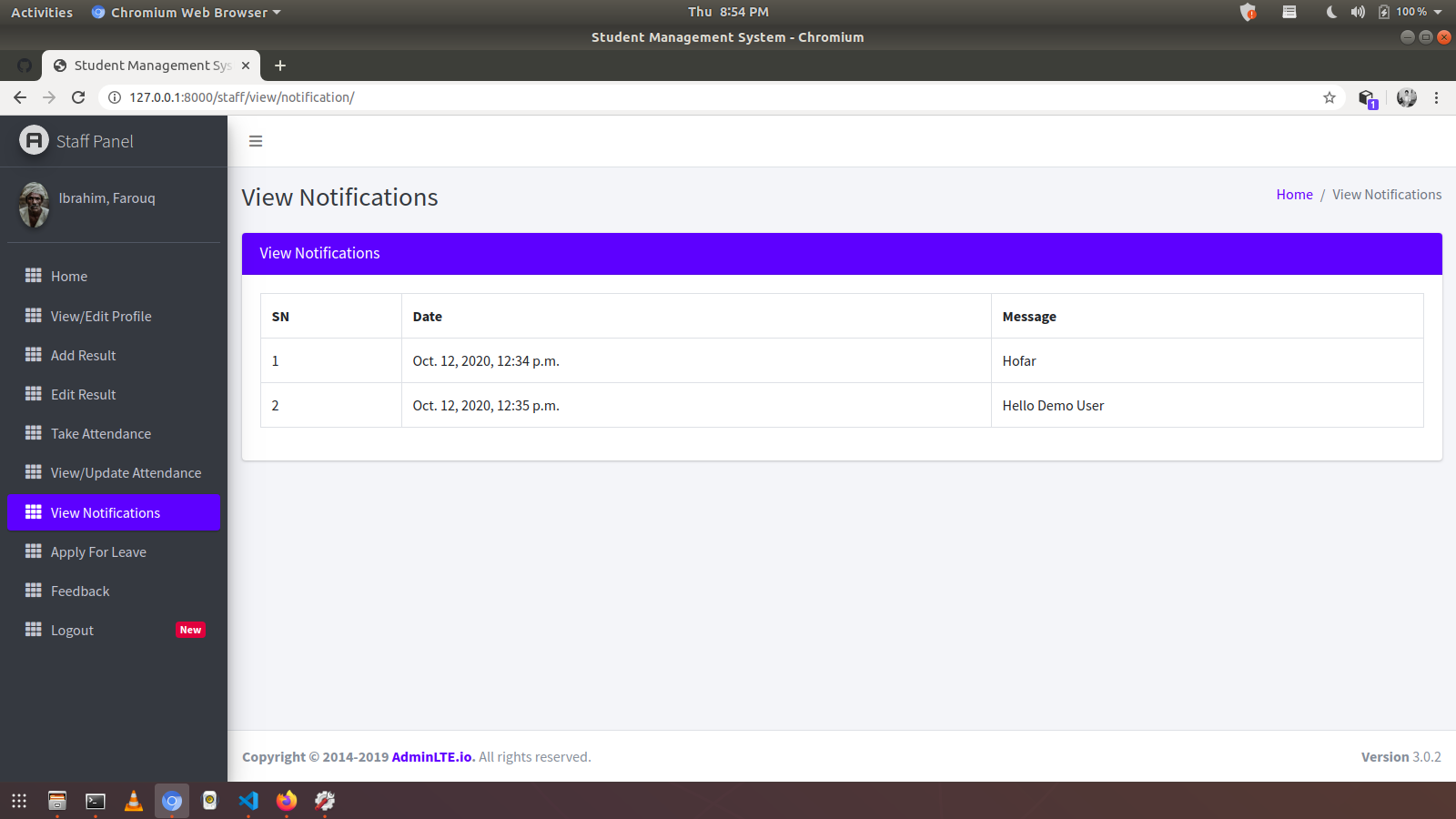The image size is (1456, 819).
Task: Click the 'Hello Demo User' message cell
Action: point(1207,405)
